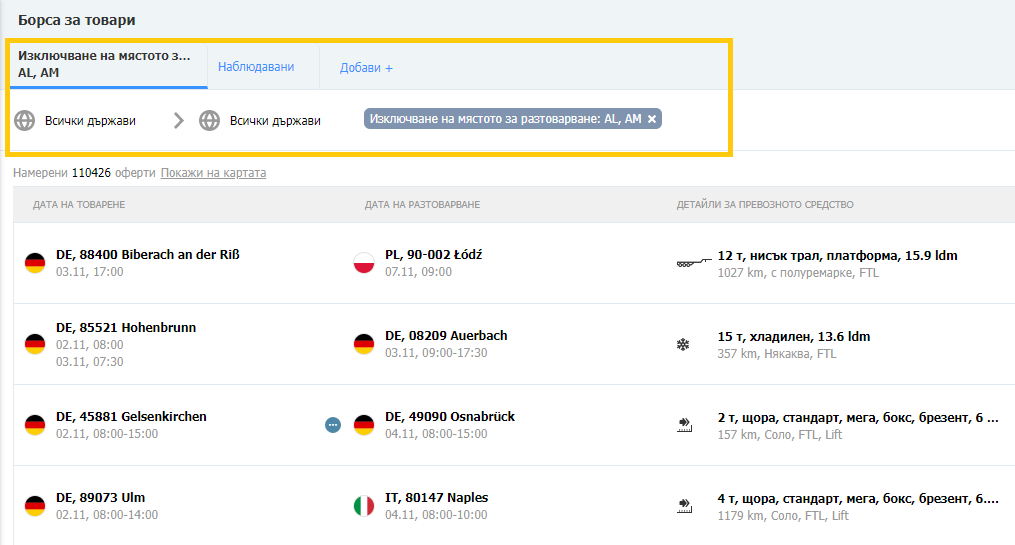Click the Italian flag beside Naples

[x=364, y=506]
